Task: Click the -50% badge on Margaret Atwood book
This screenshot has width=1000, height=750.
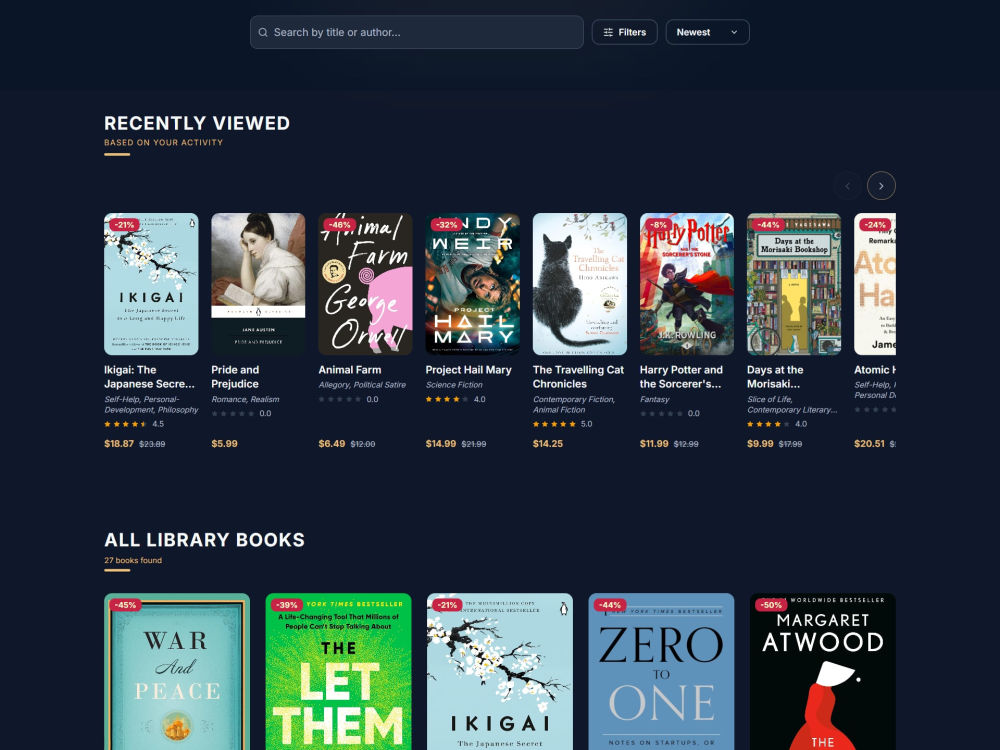Action: point(771,605)
